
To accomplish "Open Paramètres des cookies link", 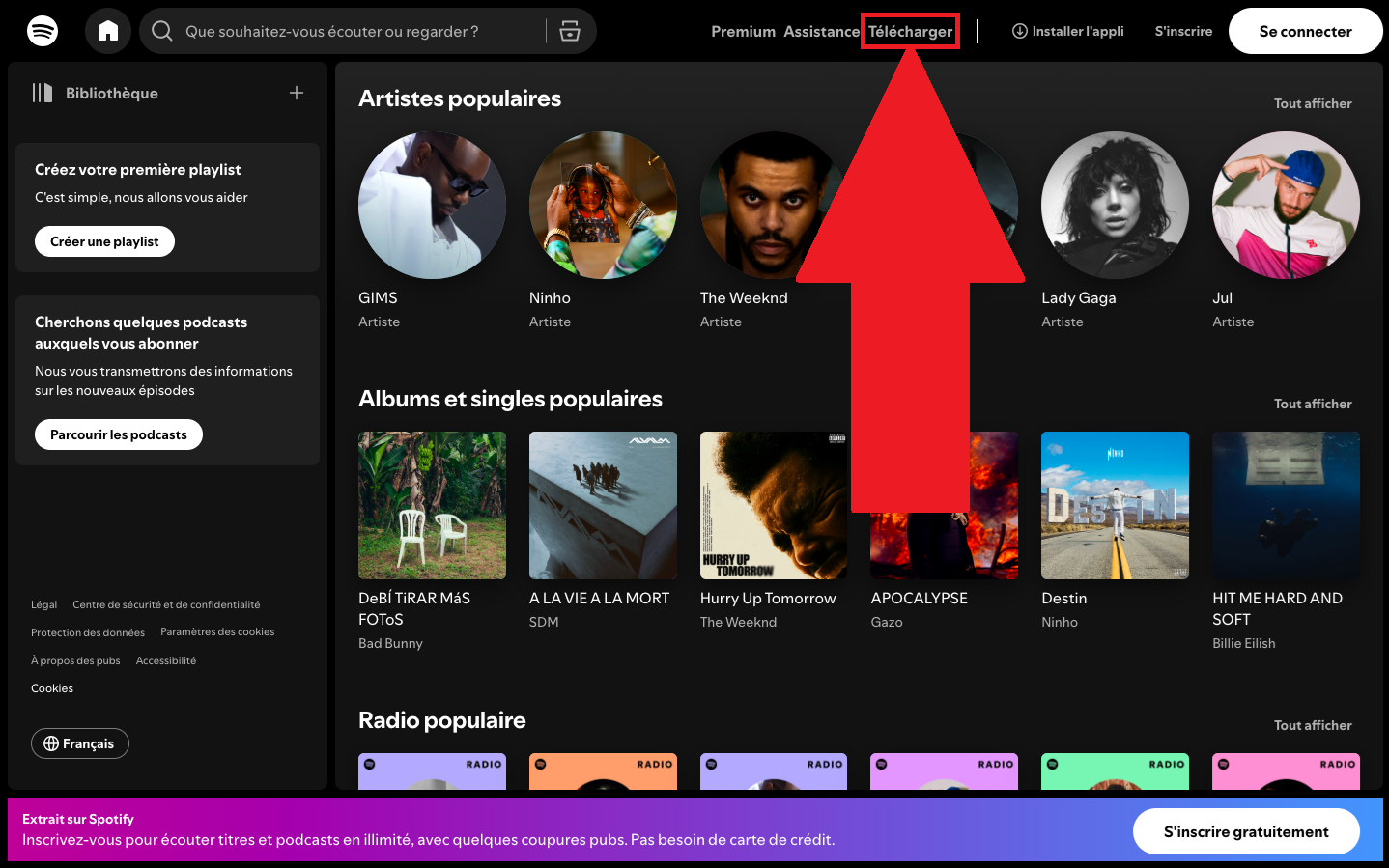I will (x=217, y=631).
